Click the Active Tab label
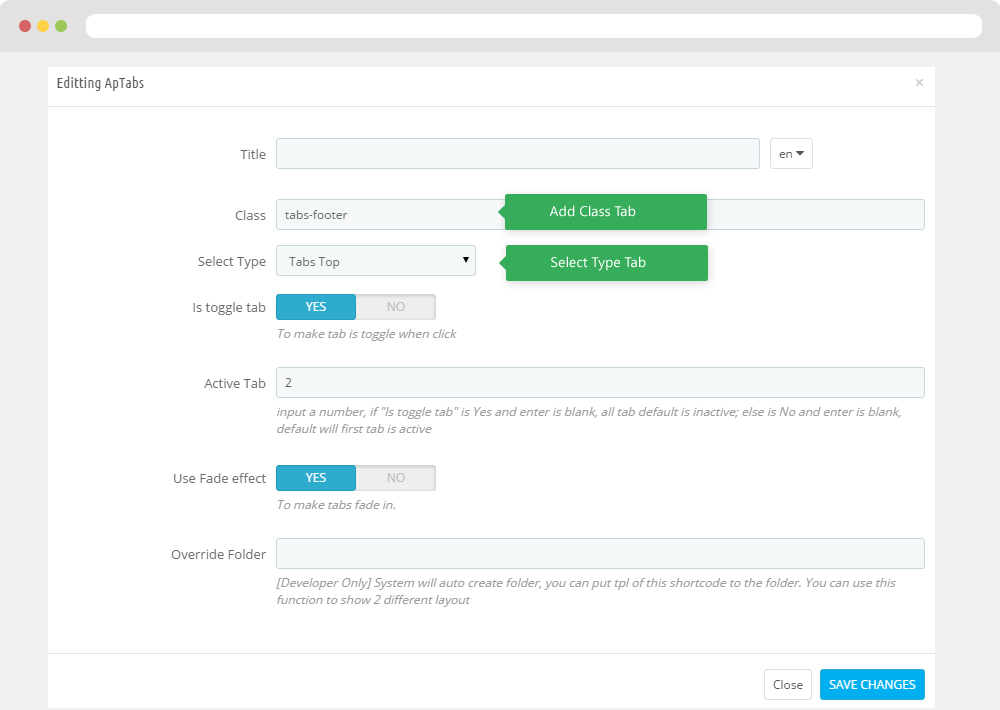 (235, 383)
